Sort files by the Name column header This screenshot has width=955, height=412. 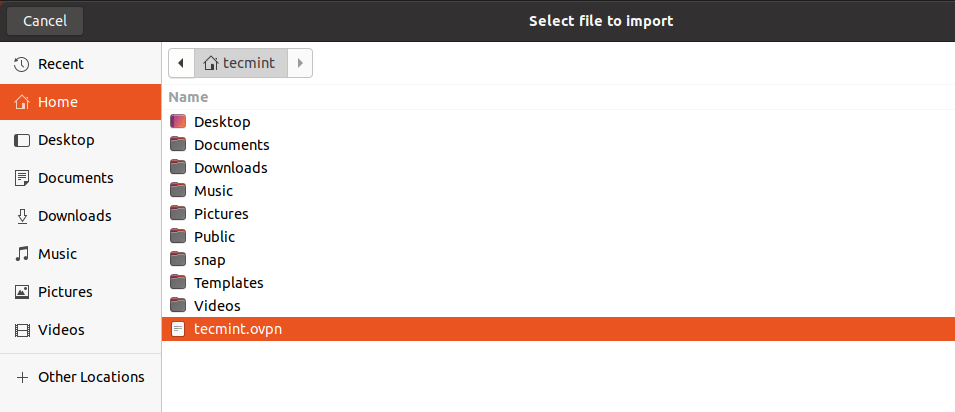point(189,97)
